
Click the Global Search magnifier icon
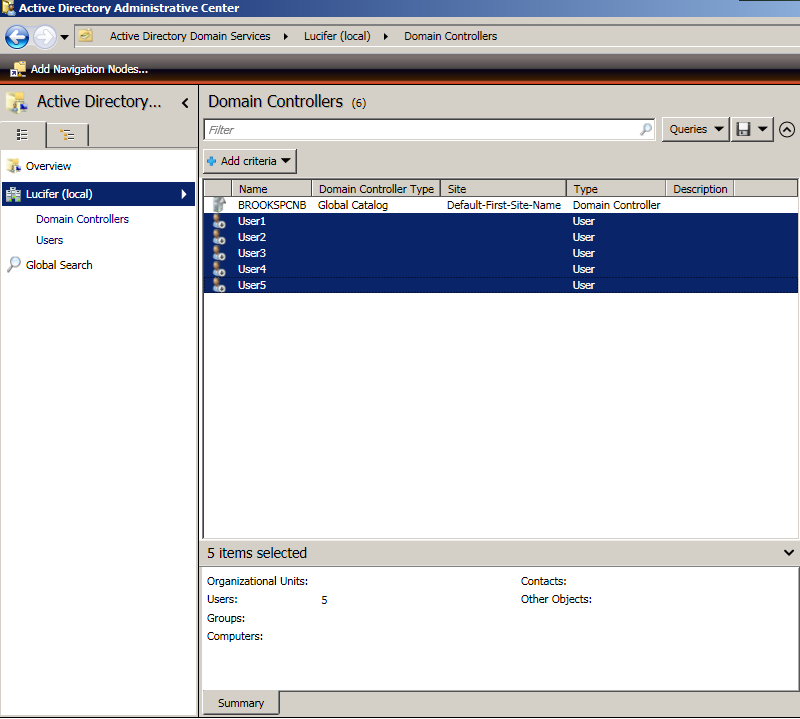coord(14,264)
